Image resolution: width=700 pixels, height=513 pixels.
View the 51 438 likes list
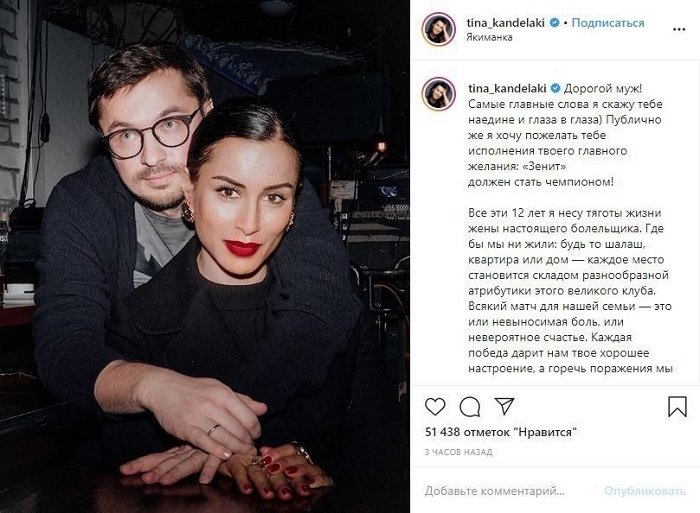(x=500, y=432)
